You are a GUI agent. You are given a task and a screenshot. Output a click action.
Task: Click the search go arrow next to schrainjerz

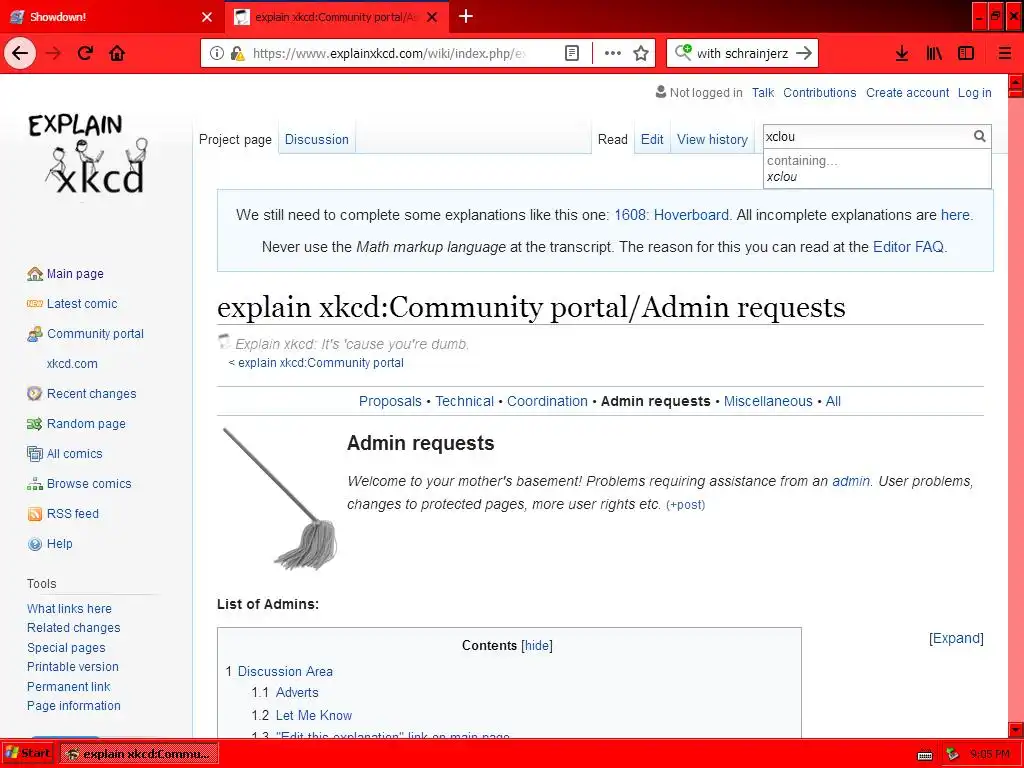[x=804, y=54]
